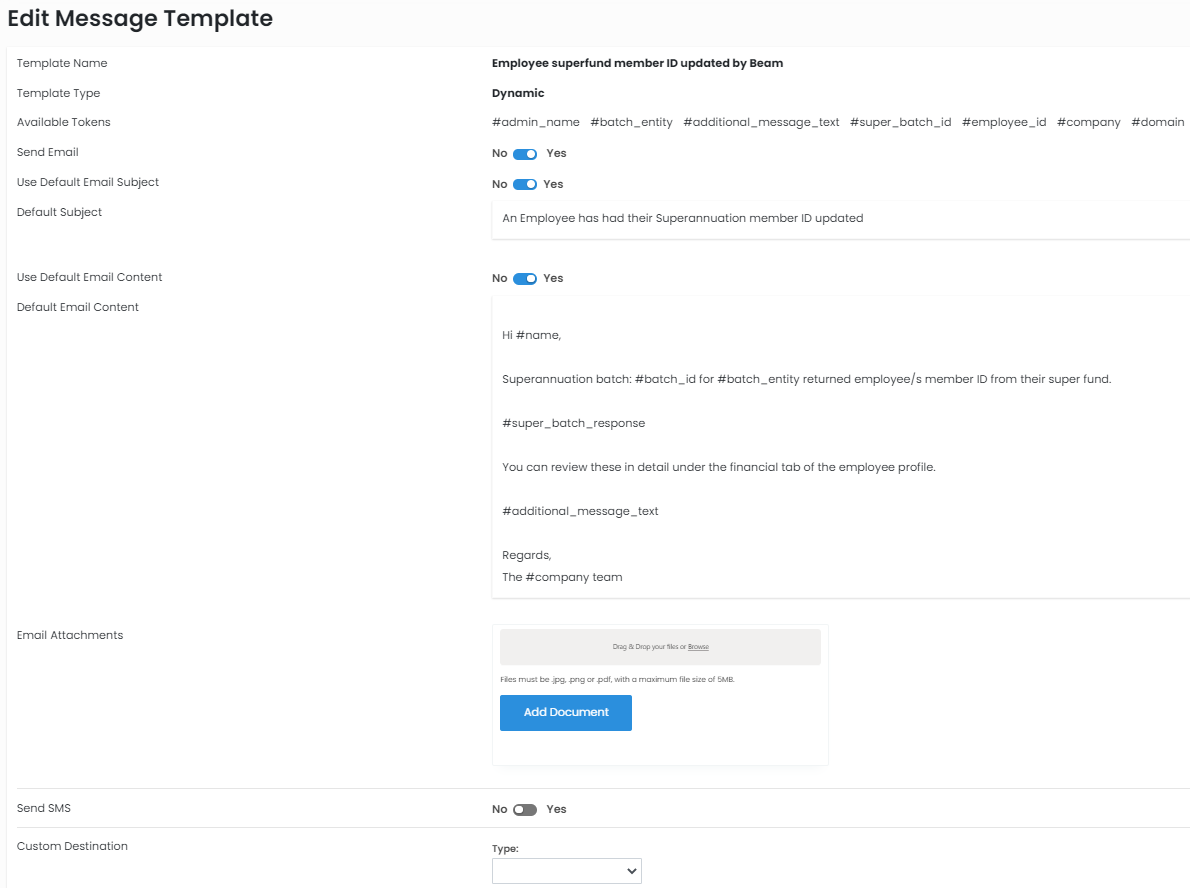Click 'The #company team' signature line
This screenshot has height=888, width=1190.
click(562, 578)
